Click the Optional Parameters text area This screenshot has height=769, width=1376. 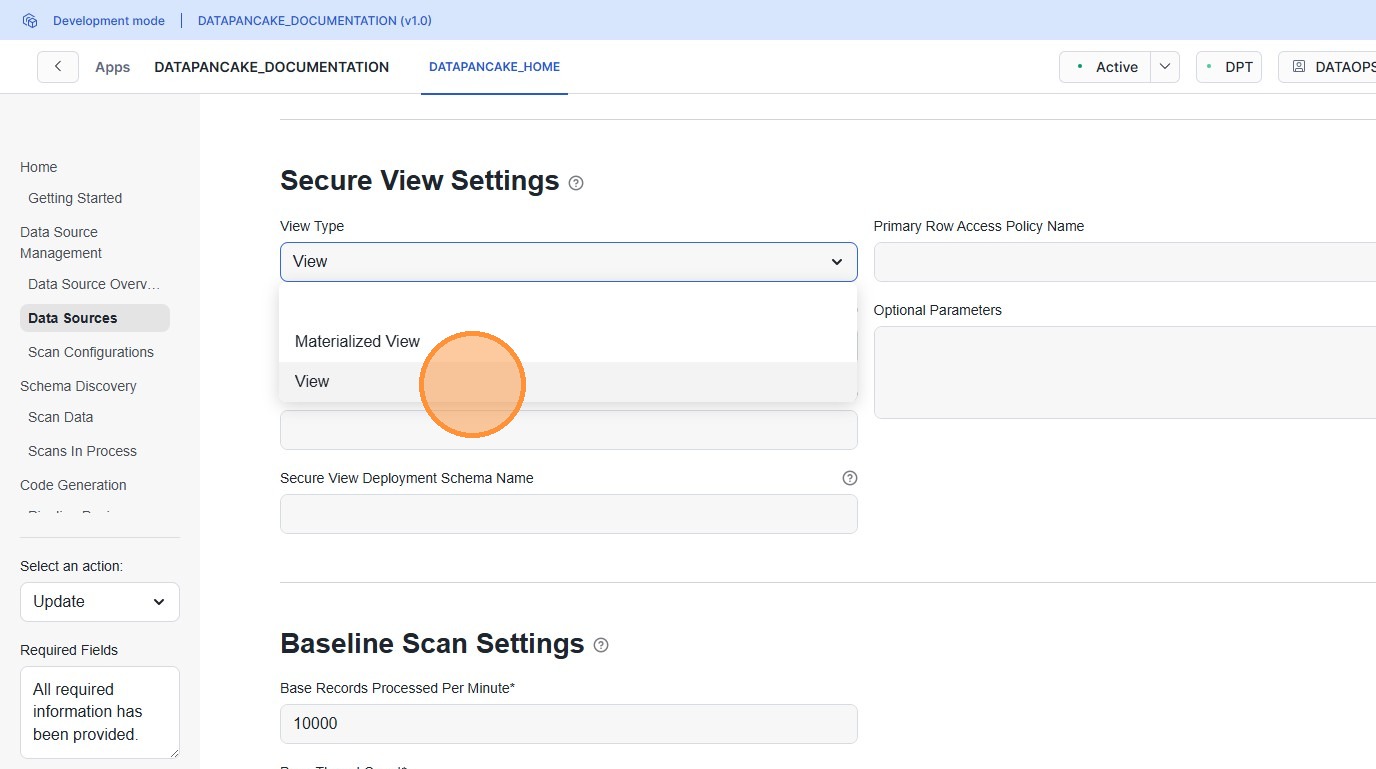pyautogui.click(x=1125, y=372)
